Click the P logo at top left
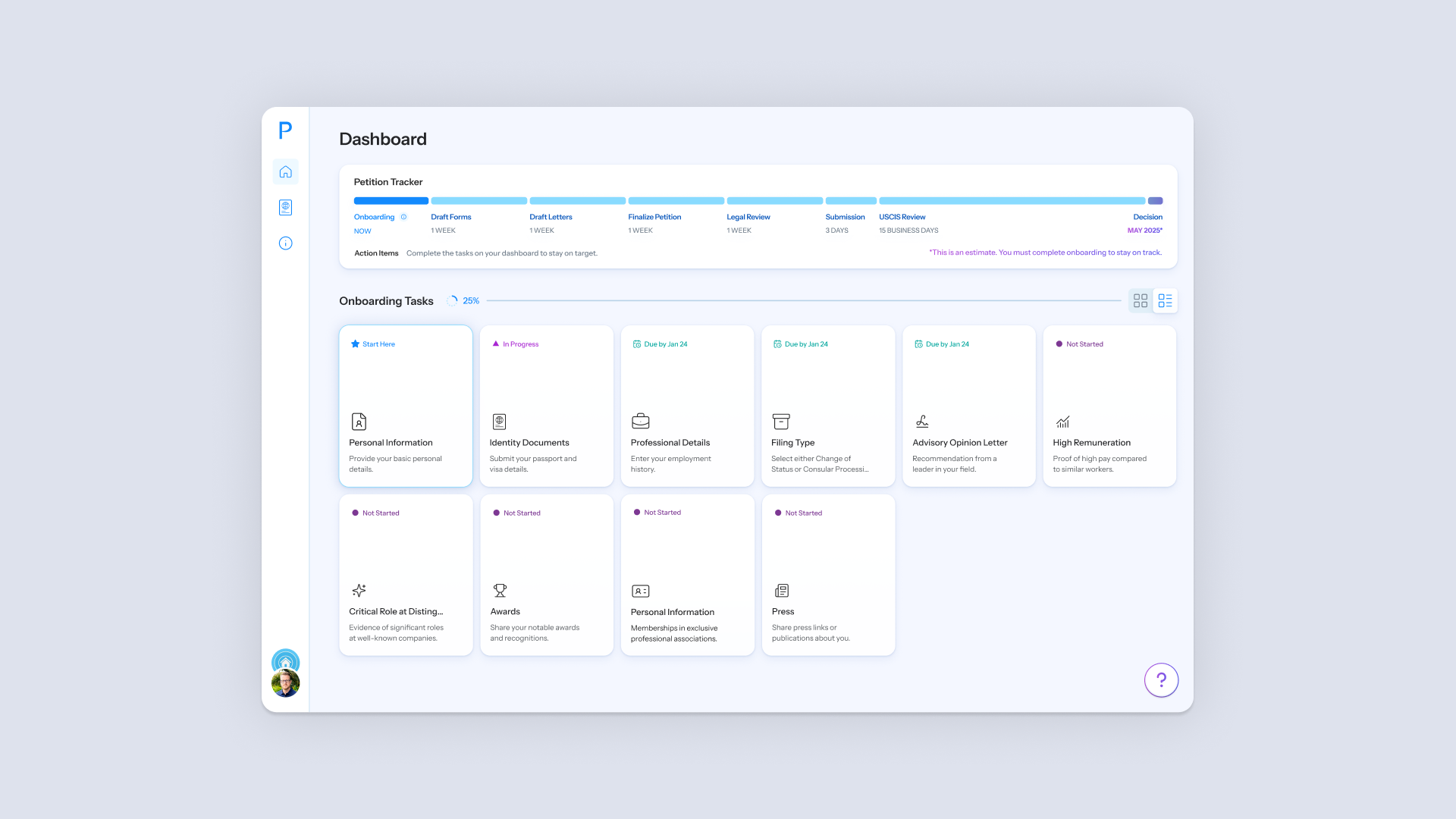The image size is (1456, 819). pyautogui.click(x=285, y=130)
